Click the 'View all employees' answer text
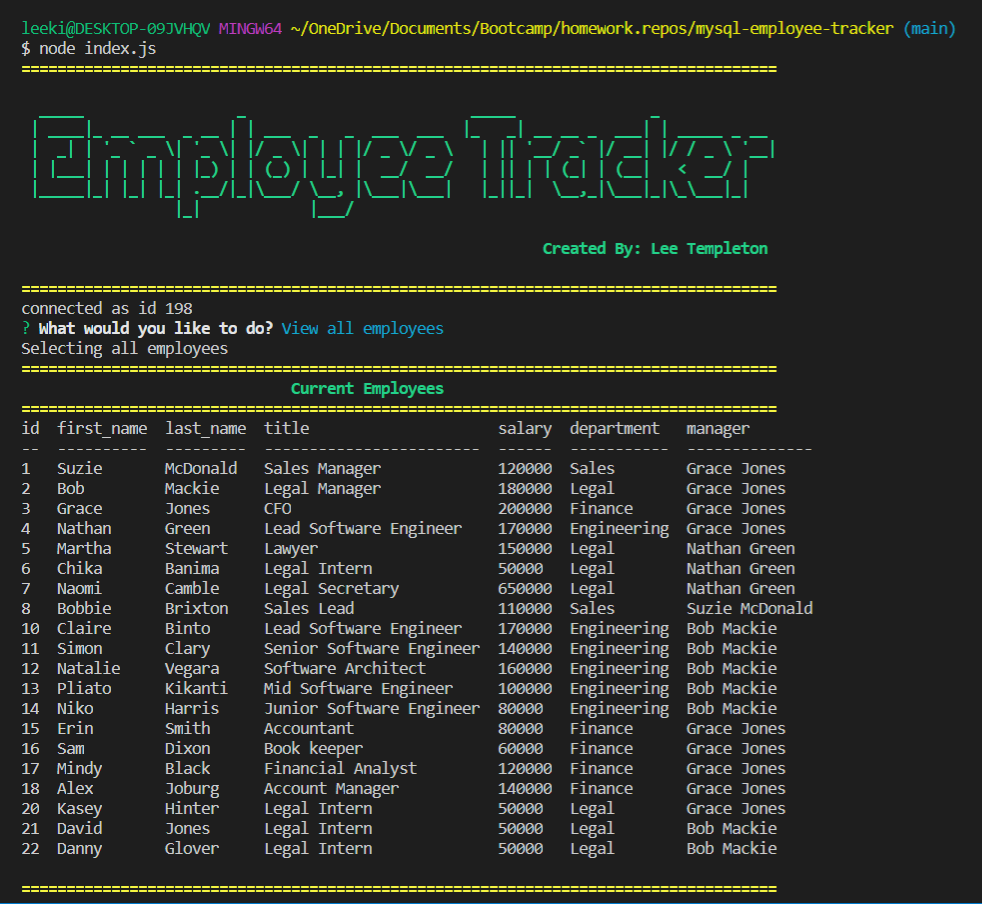982x904 pixels. click(x=363, y=328)
